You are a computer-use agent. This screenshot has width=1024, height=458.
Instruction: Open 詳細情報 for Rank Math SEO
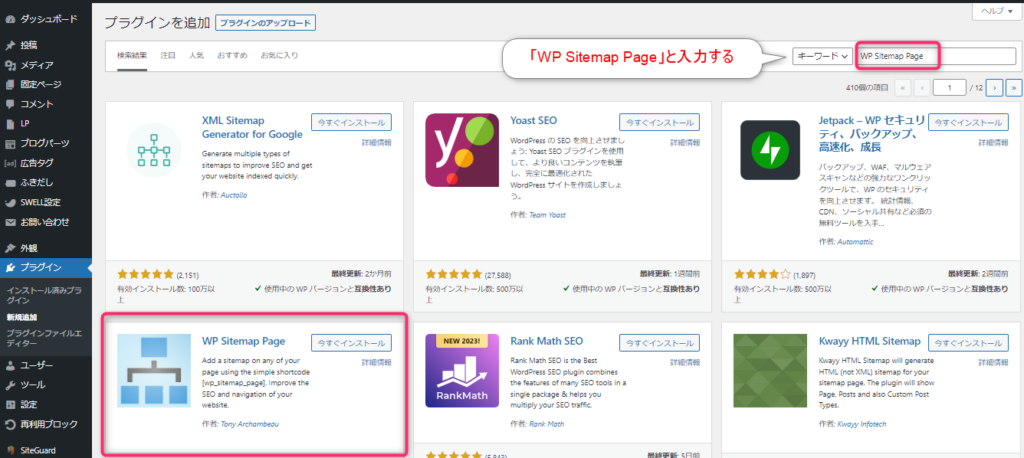point(684,363)
